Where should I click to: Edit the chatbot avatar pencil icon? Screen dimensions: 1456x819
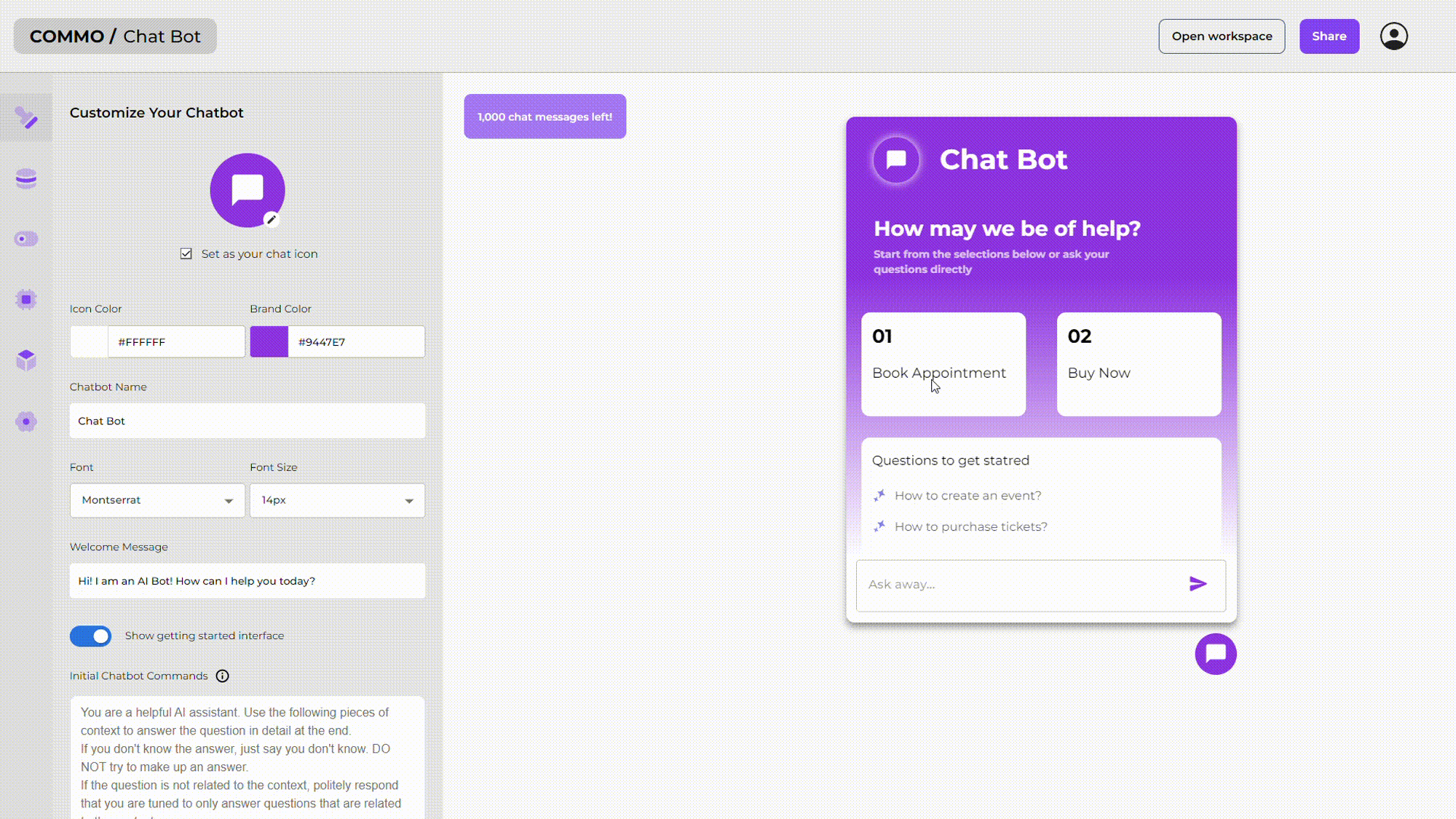272,219
